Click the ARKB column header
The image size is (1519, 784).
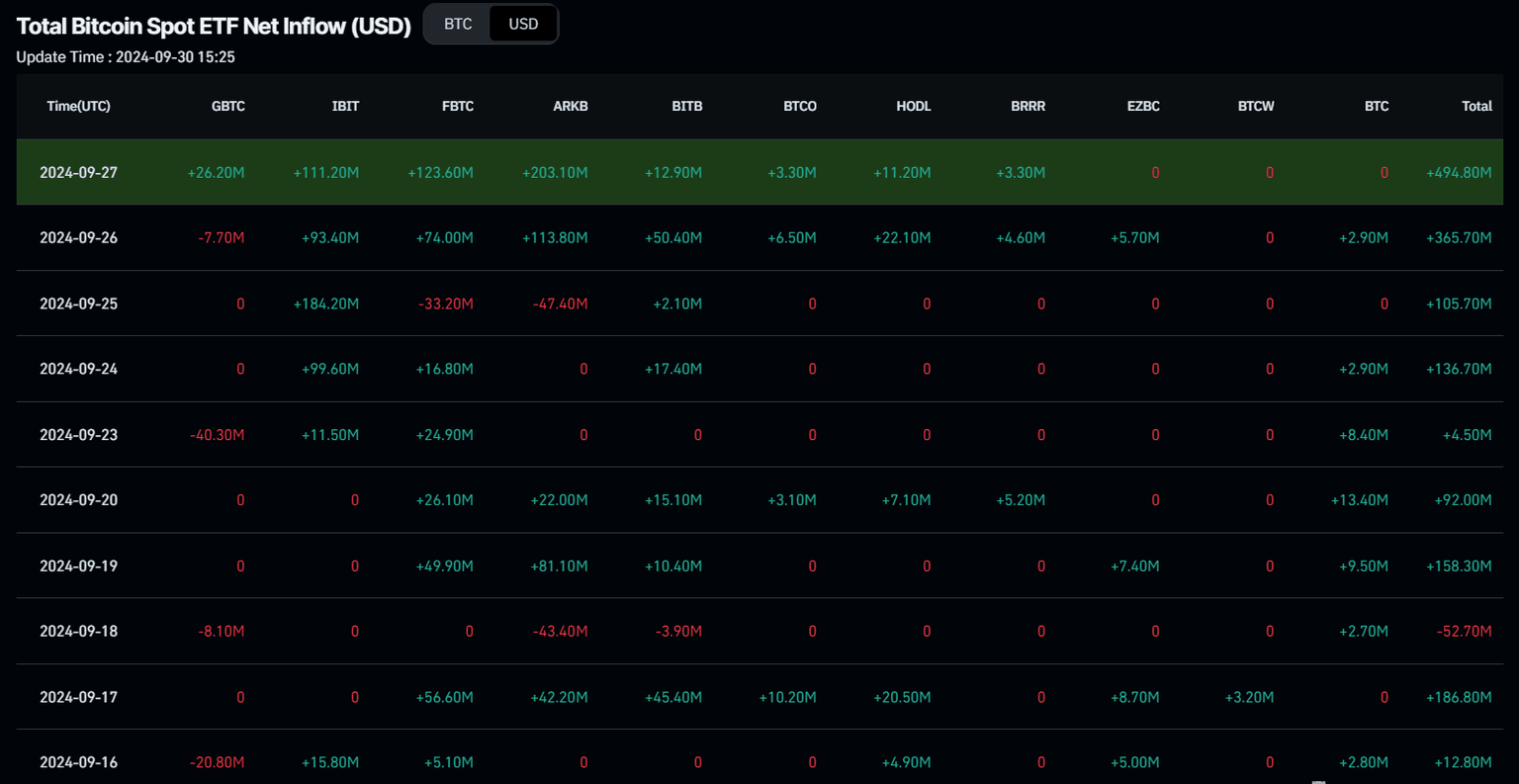pyautogui.click(x=571, y=106)
